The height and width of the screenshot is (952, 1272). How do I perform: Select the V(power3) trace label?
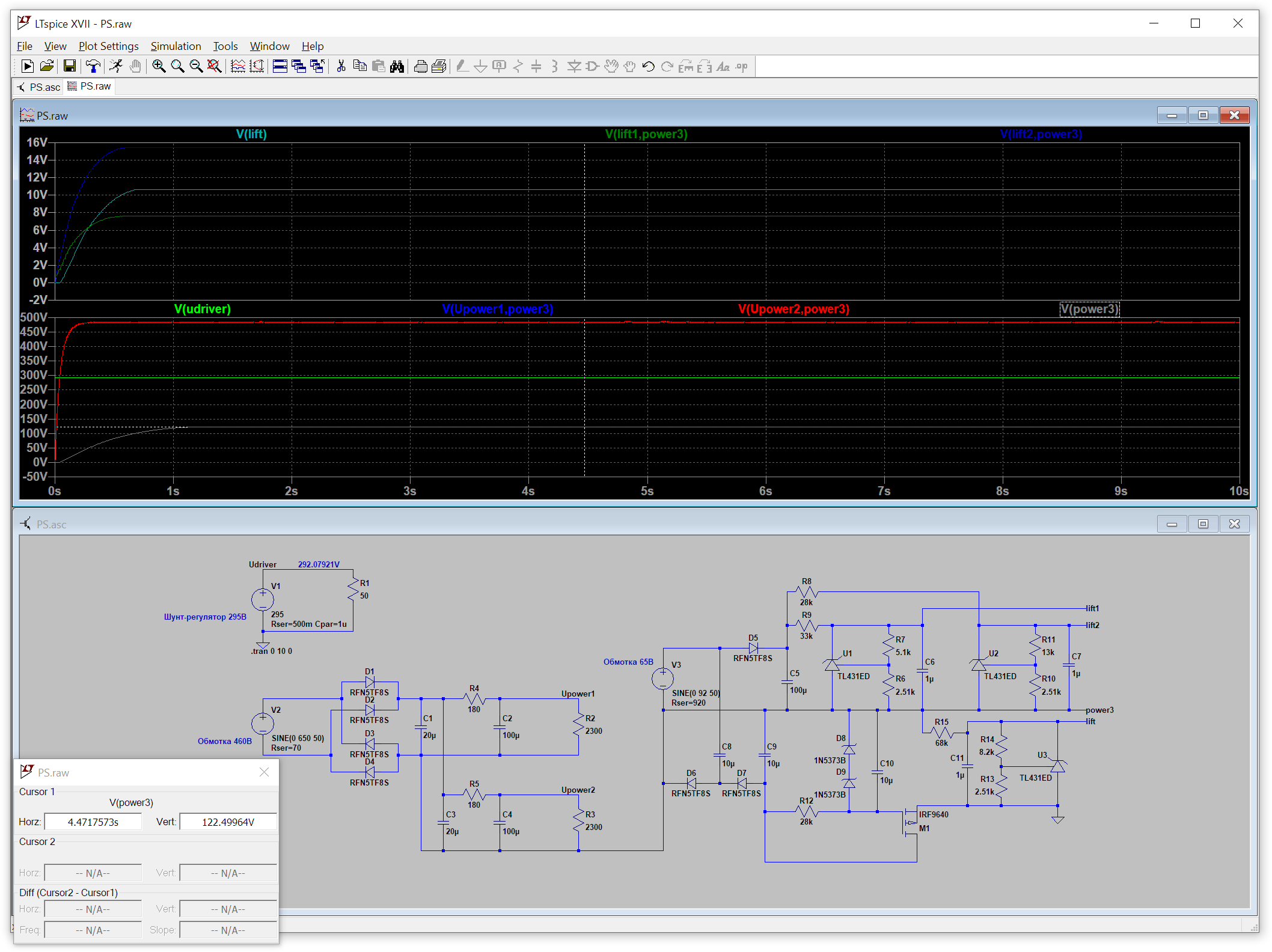(x=1089, y=309)
